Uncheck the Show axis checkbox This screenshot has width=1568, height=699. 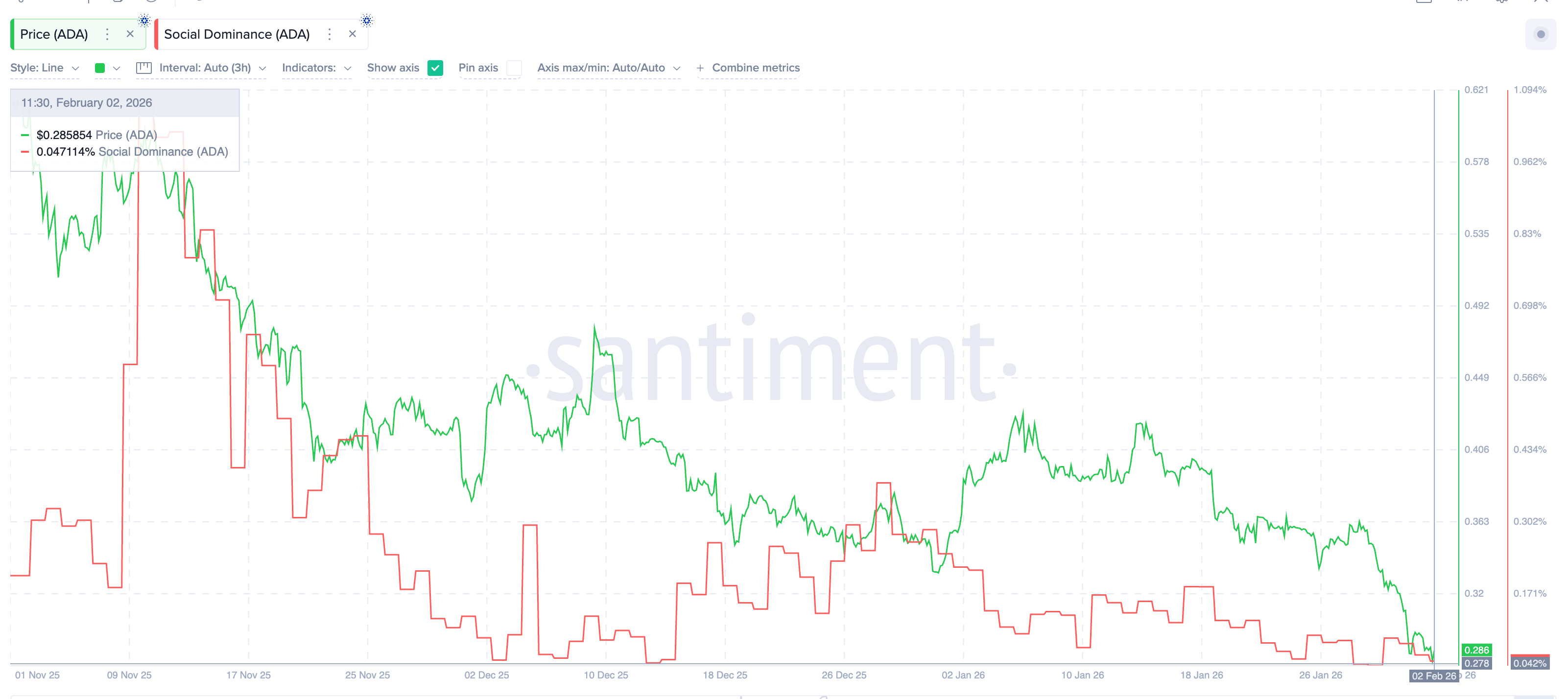coord(435,68)
